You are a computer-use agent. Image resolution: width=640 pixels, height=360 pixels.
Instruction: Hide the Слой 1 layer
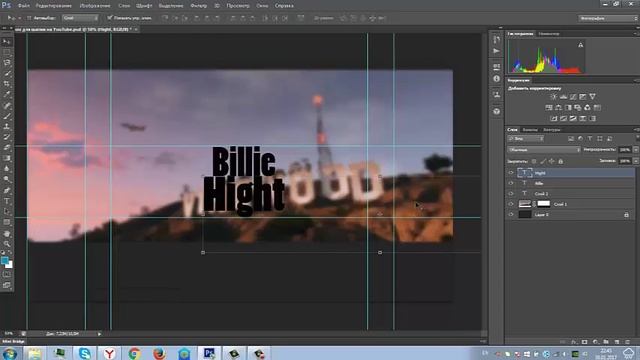click(511, 204)
